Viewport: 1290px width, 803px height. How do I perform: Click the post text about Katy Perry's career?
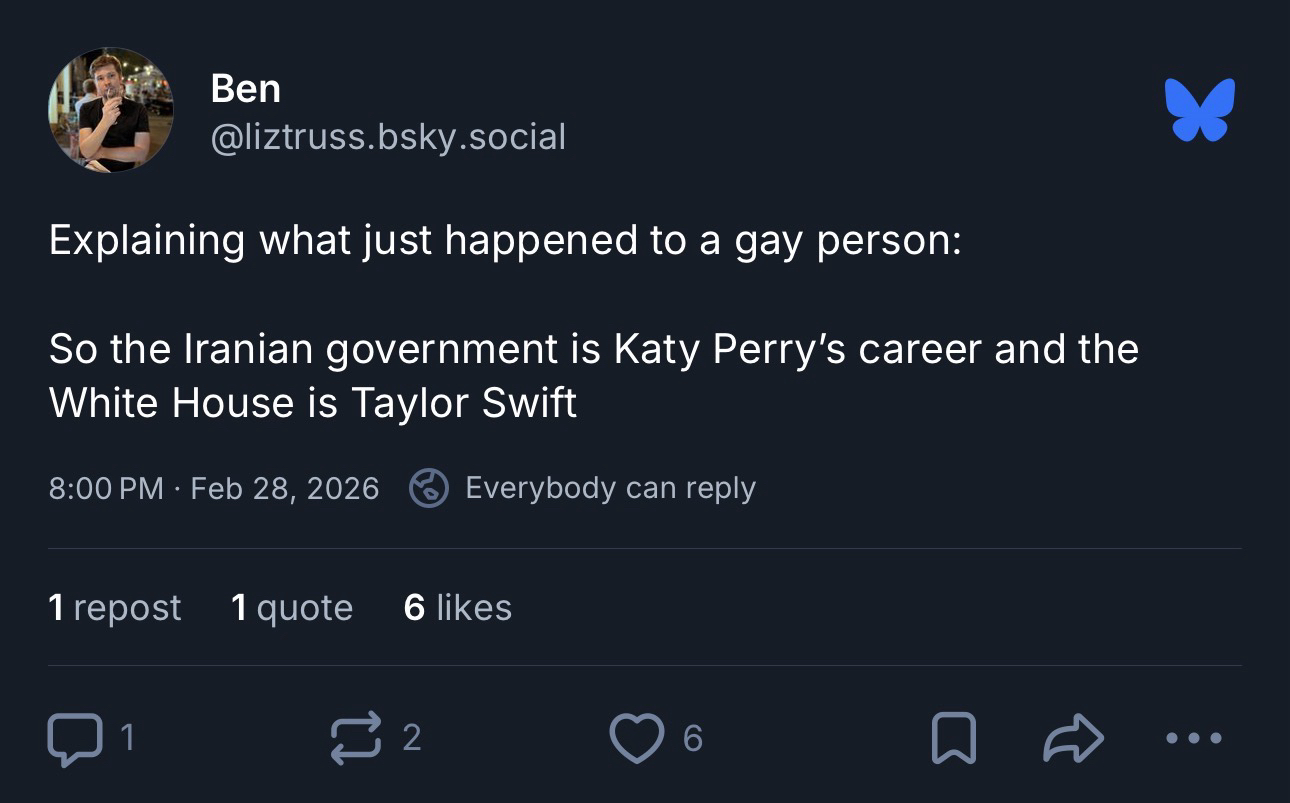pyautogui.click(x=593, y=375)
